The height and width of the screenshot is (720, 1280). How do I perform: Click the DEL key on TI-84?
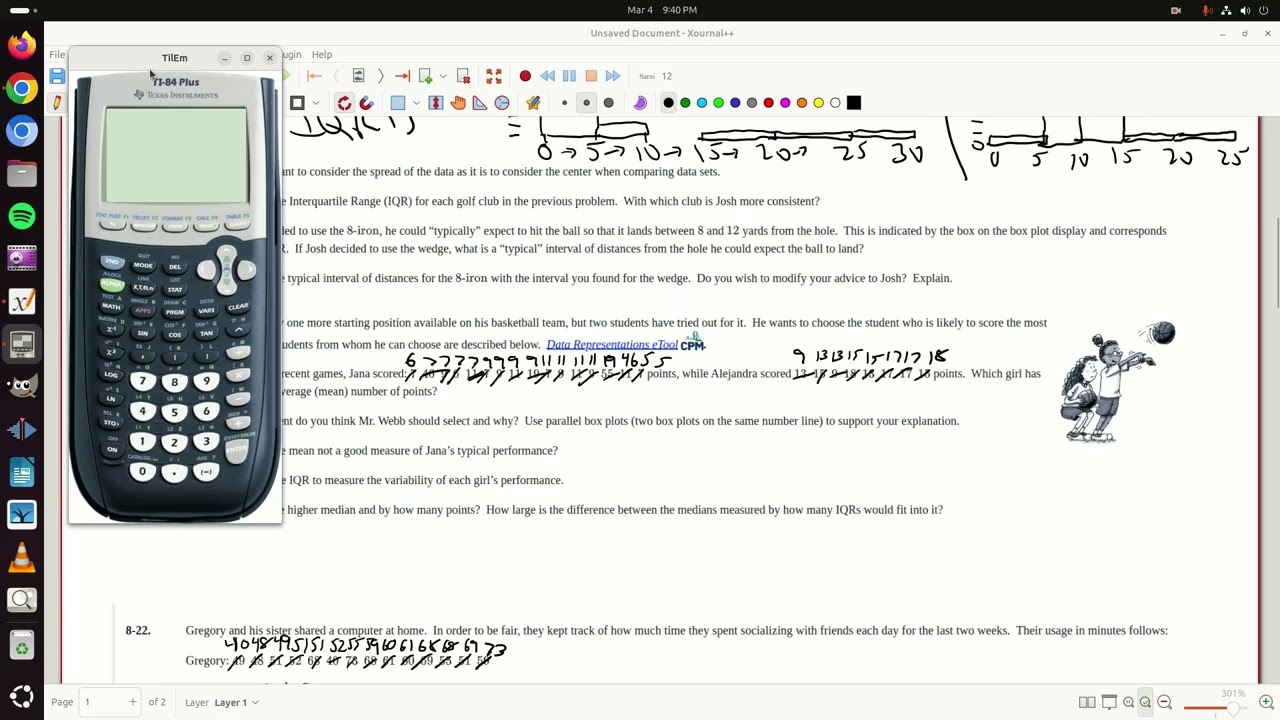[x=174, y=267]
